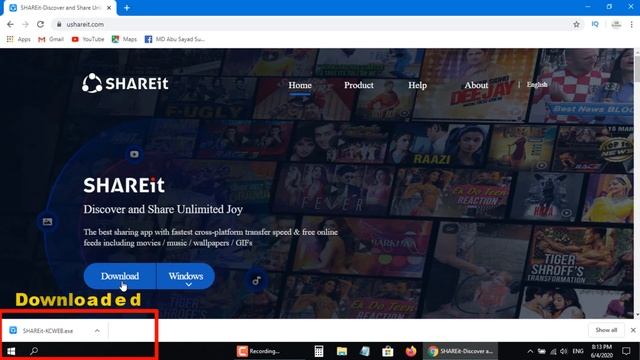Open the MD Abu Sayad Facebook bookmark
This screenshot has height=360, width=640.
click(175, 39)
